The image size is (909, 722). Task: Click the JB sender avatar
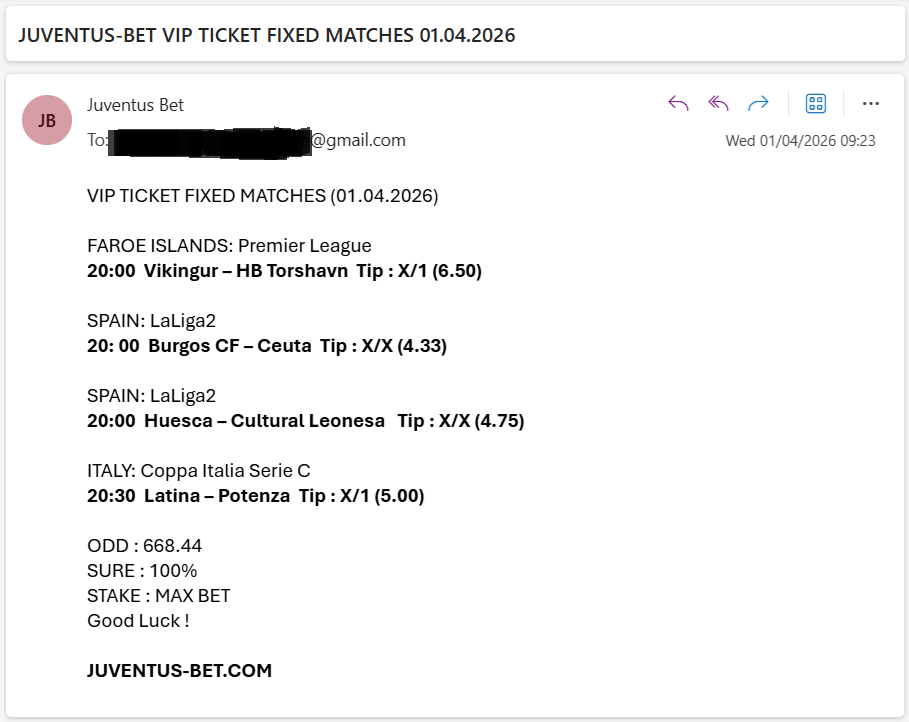pos(47,120)
